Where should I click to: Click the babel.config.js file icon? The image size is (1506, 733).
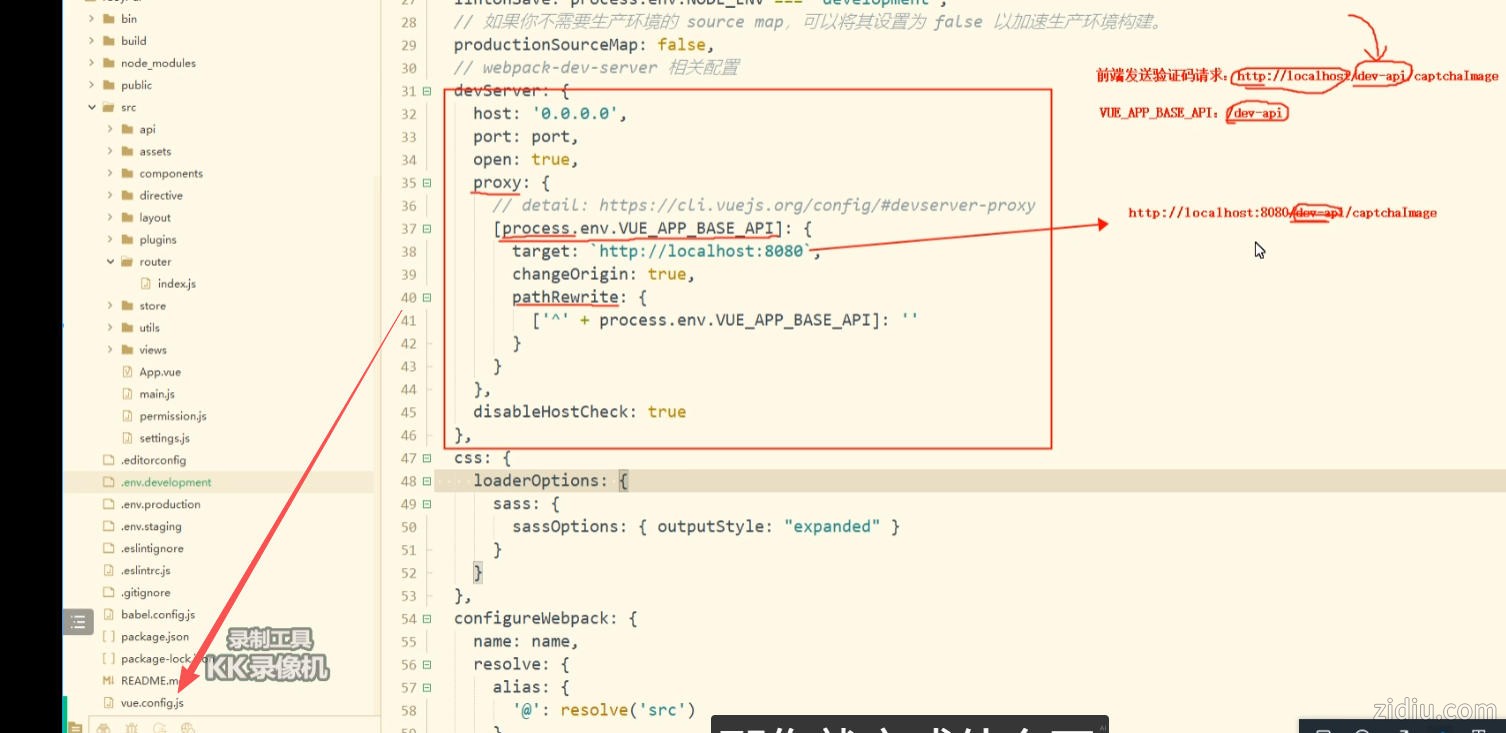pos(109,615)
